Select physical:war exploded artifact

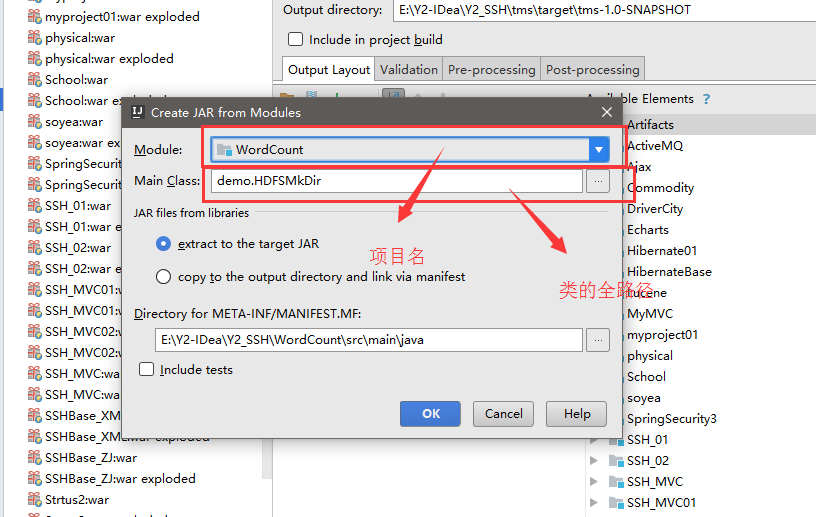(109, 59)
